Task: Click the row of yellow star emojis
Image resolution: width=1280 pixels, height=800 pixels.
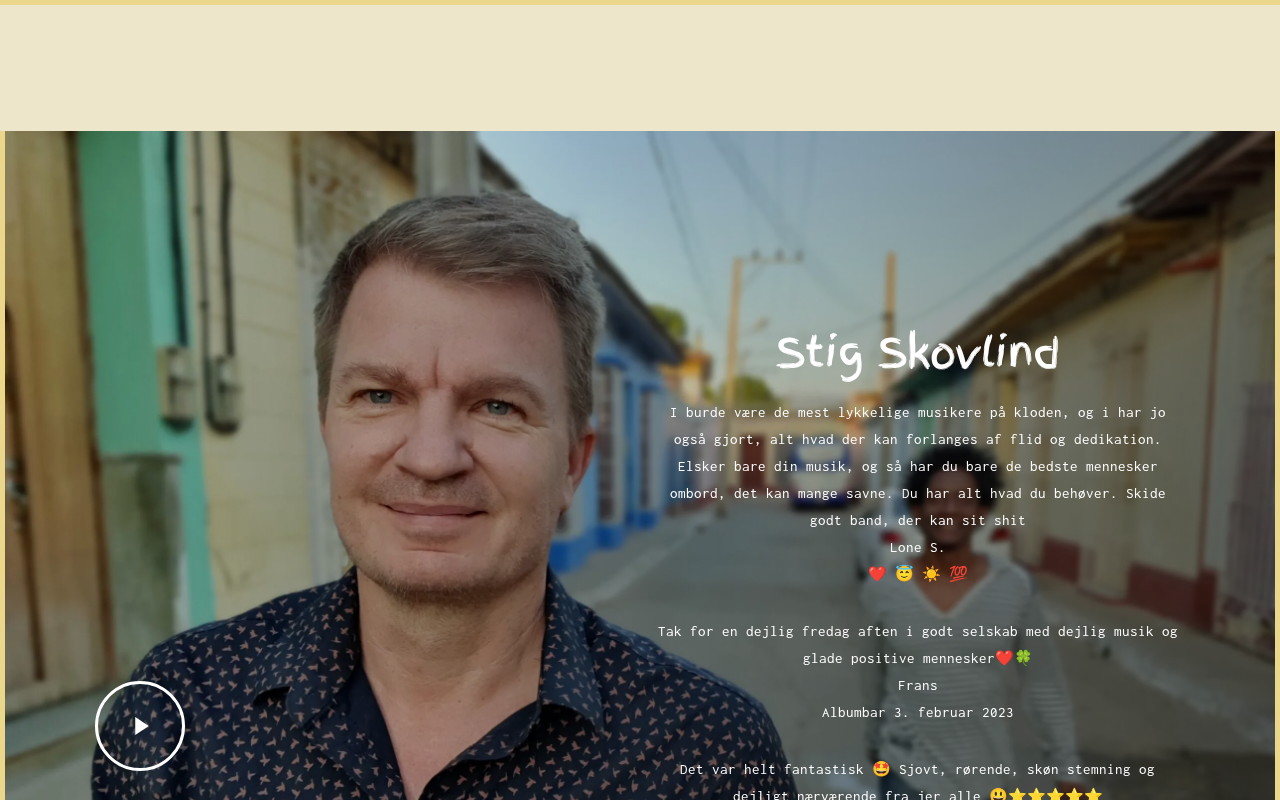Action: coord(1055,795)
